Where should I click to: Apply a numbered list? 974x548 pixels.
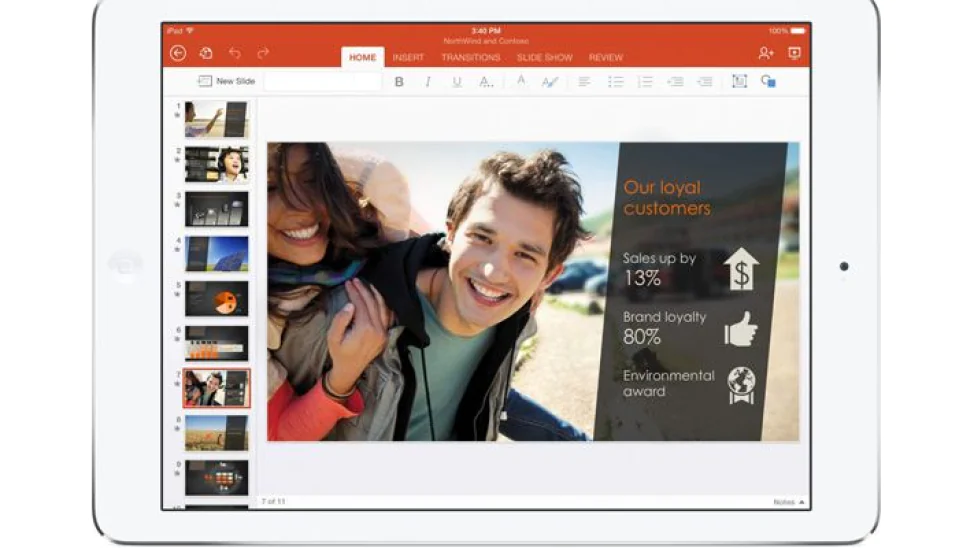tap(645, 81)
